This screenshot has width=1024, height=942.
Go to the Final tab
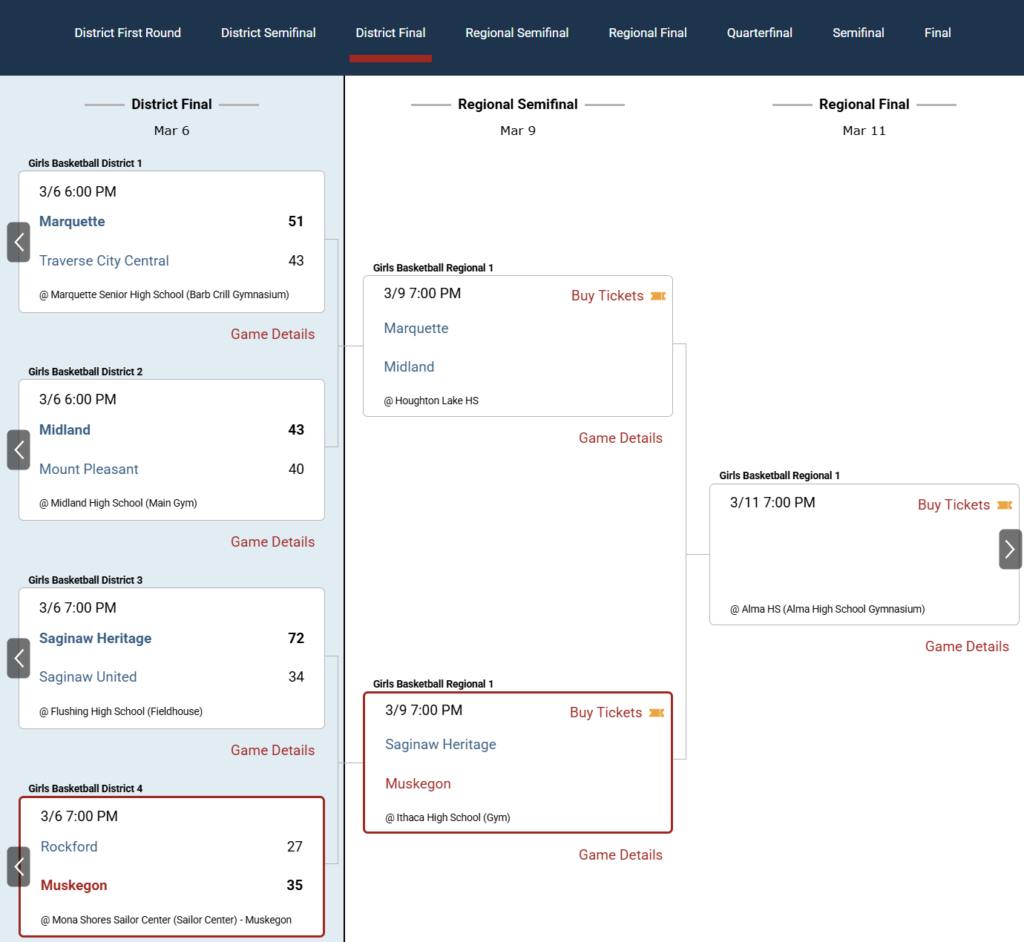[937, 33]
